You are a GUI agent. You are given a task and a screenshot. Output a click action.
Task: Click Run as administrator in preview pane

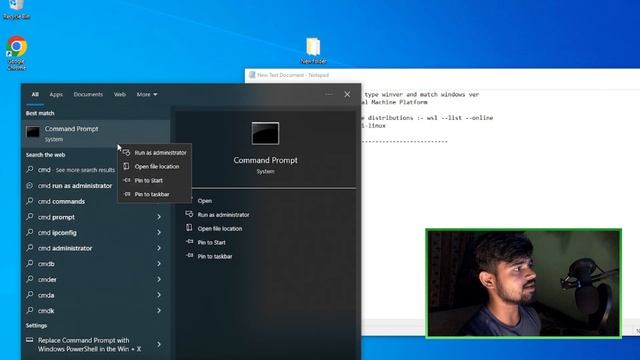pyautogui.click(x=223, y=215)
